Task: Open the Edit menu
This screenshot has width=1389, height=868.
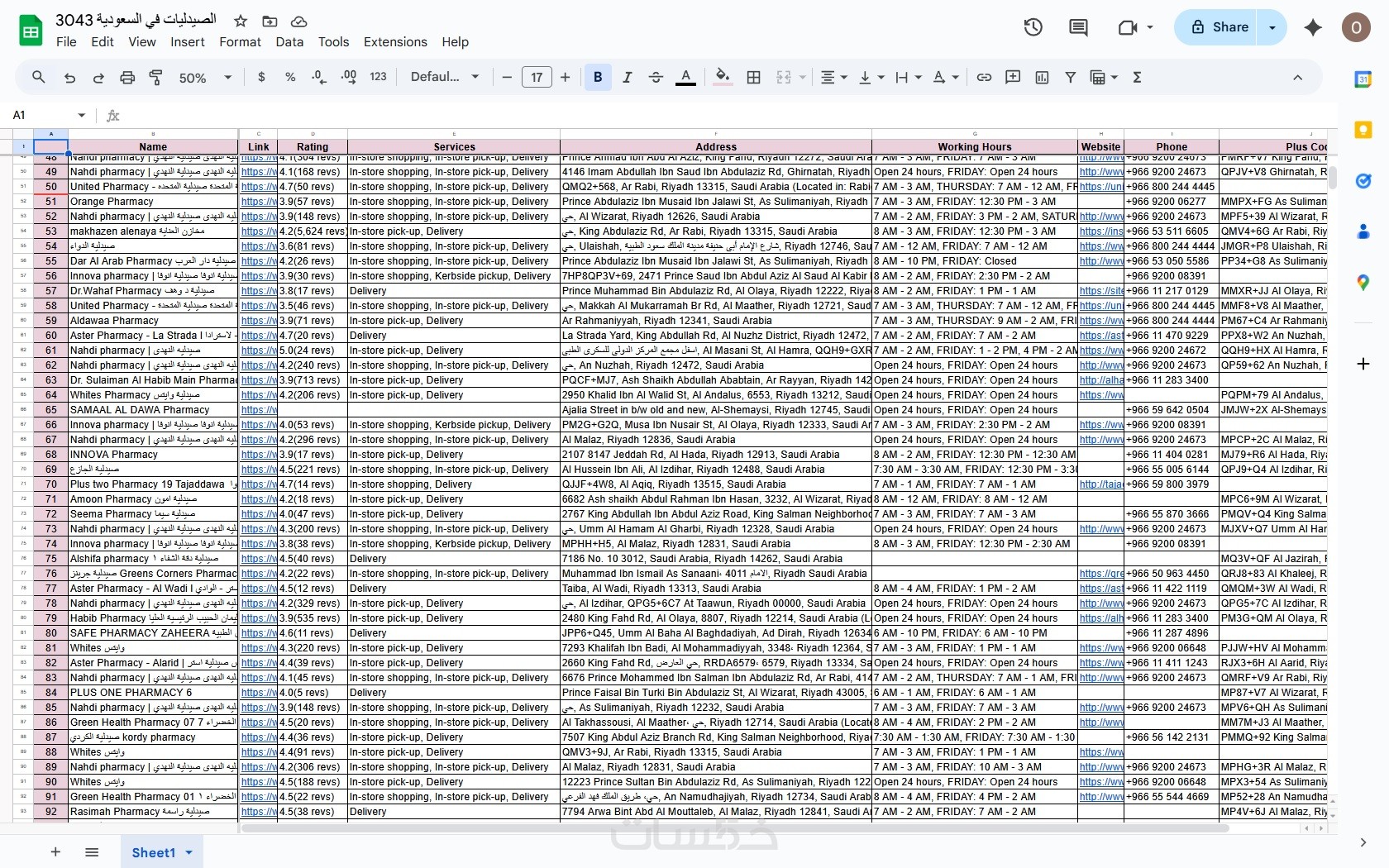Action: 103,42
